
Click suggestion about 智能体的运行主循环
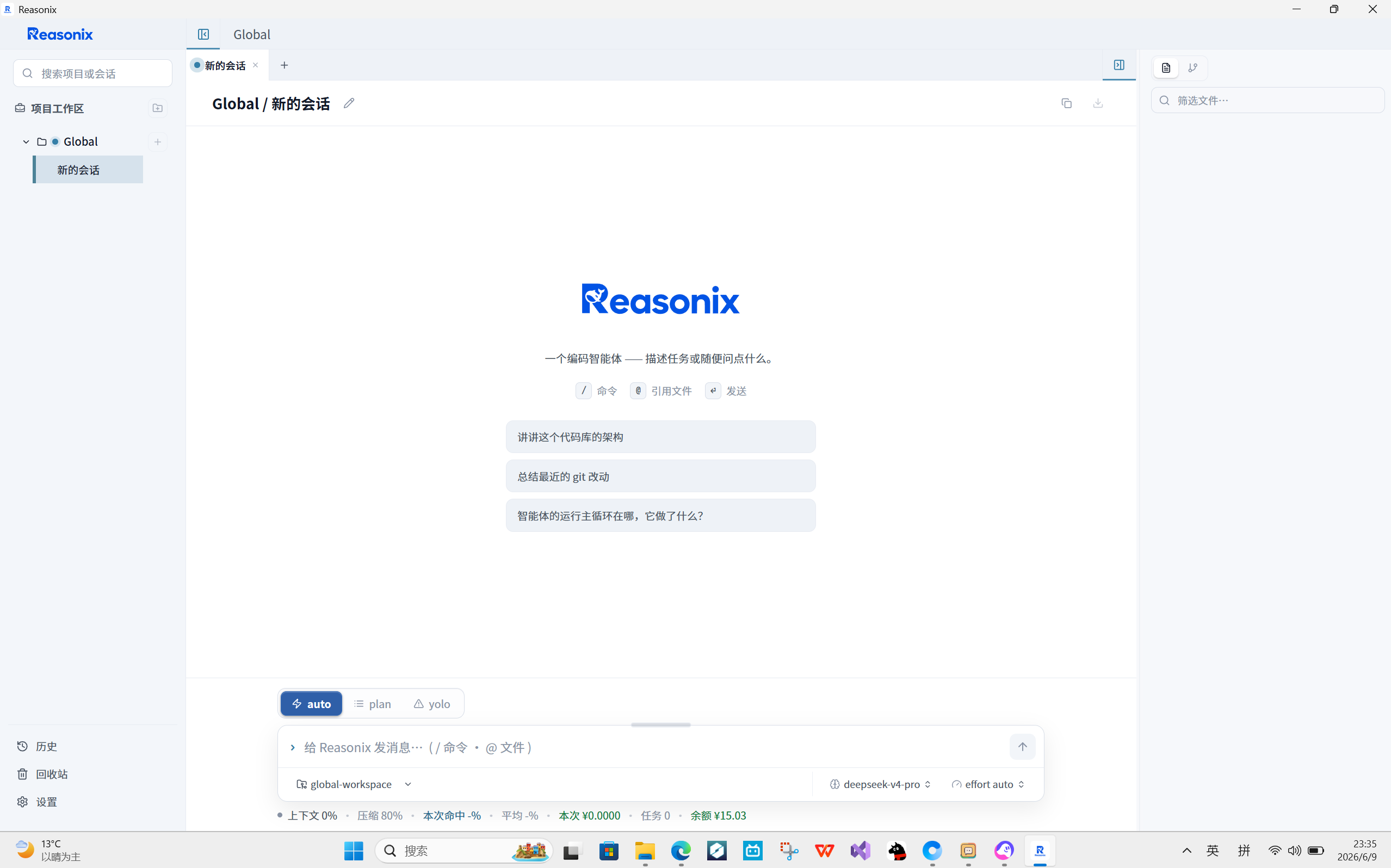(x=660, y=516)
